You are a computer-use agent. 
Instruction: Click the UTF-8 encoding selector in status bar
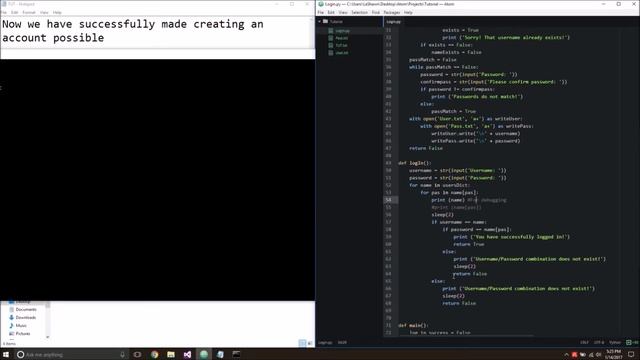599,342
